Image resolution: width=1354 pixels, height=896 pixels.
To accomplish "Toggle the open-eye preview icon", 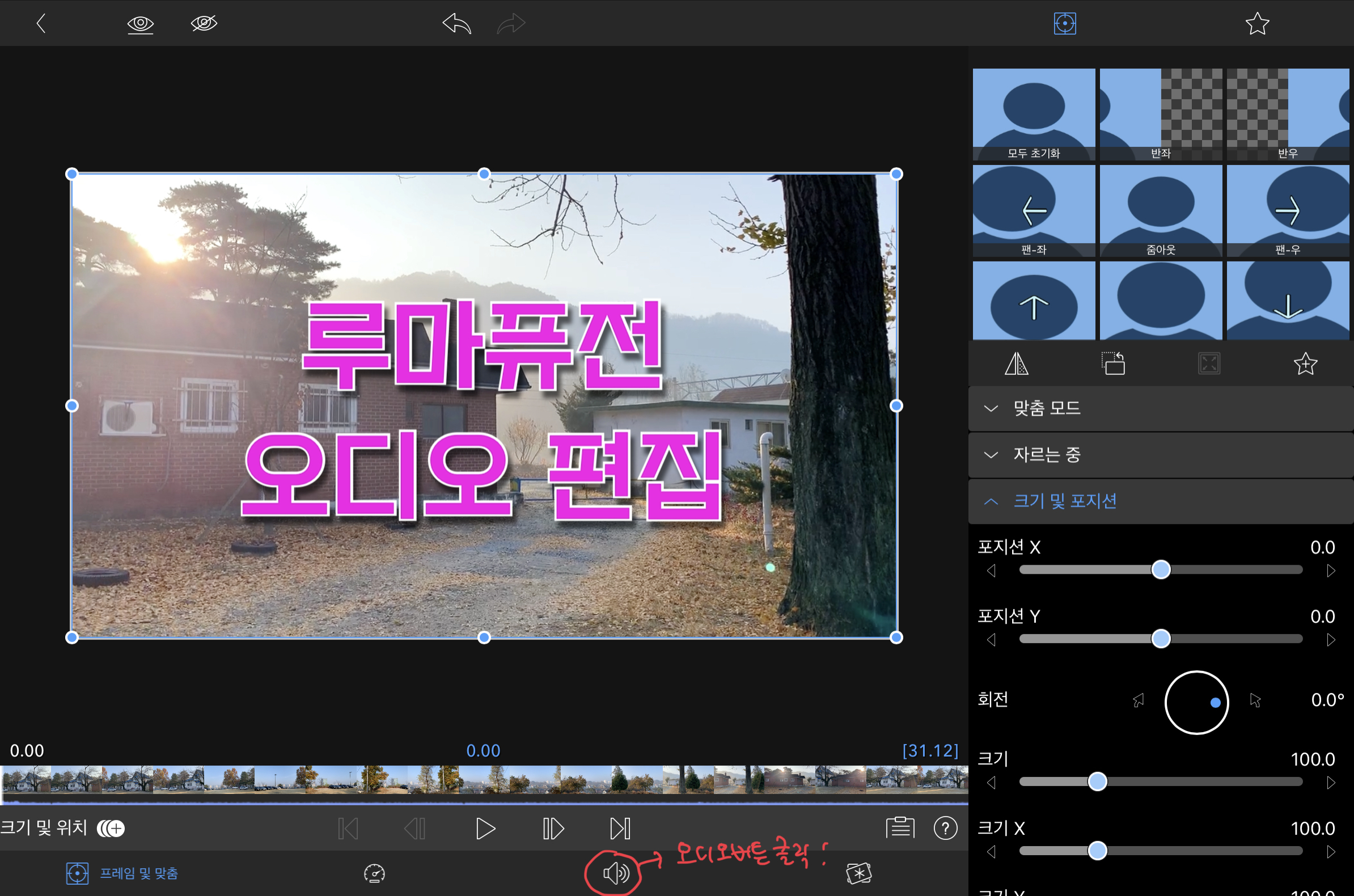I will pyautogui.click(x=140, y=24).
